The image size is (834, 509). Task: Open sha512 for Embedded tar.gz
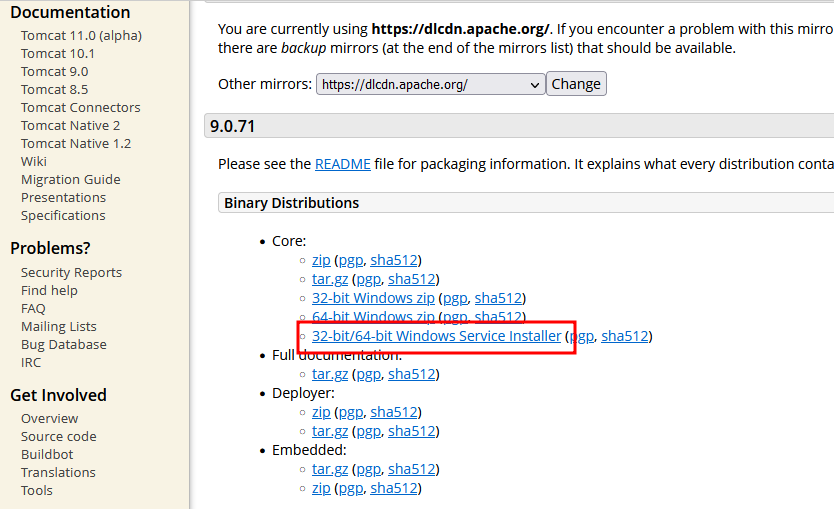point(412,470)
